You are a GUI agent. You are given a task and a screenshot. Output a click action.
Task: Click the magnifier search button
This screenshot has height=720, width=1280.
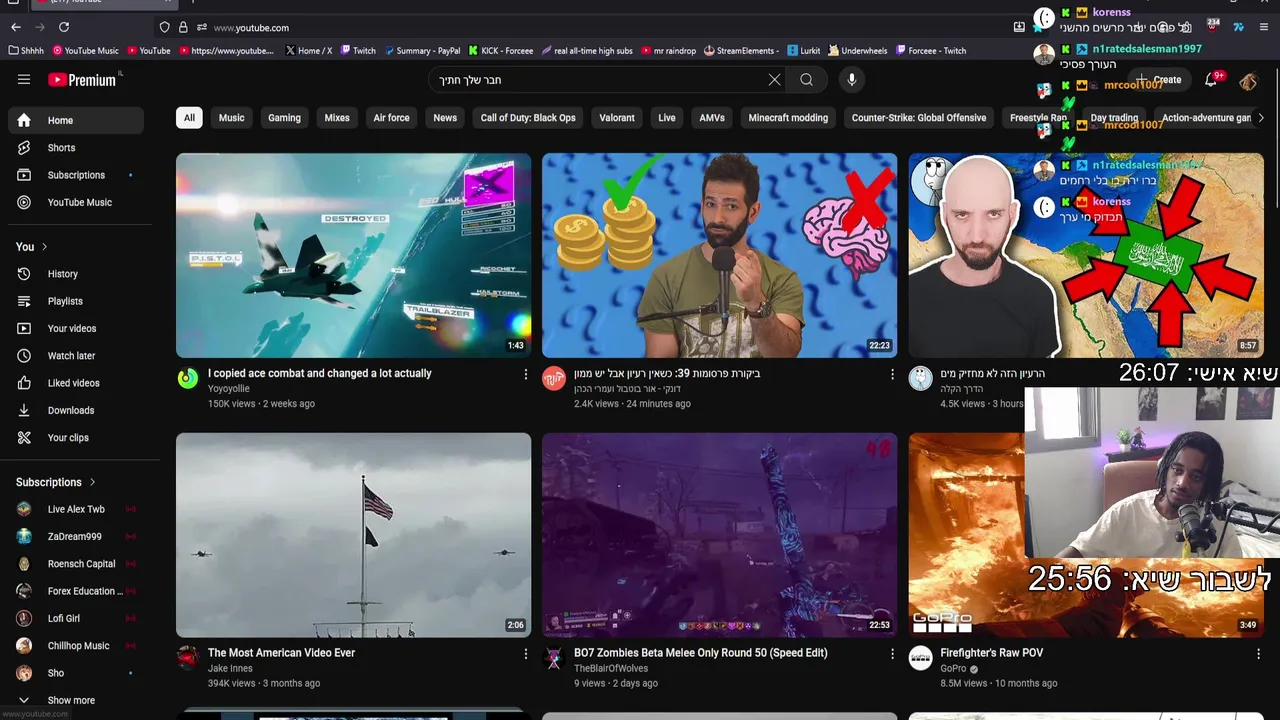[x=807, y=80]
